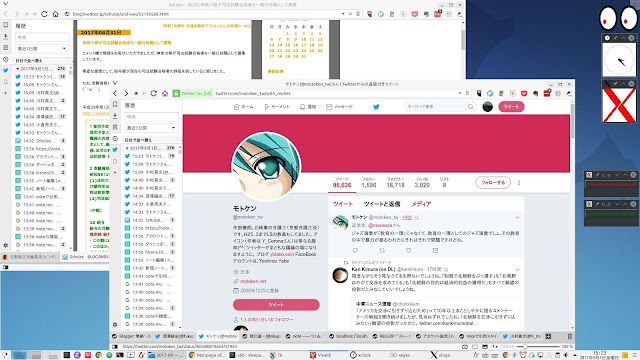Screen dimensions: 640x360
Task: Switch to the メディア profile tab
Action: click(421, 204)
